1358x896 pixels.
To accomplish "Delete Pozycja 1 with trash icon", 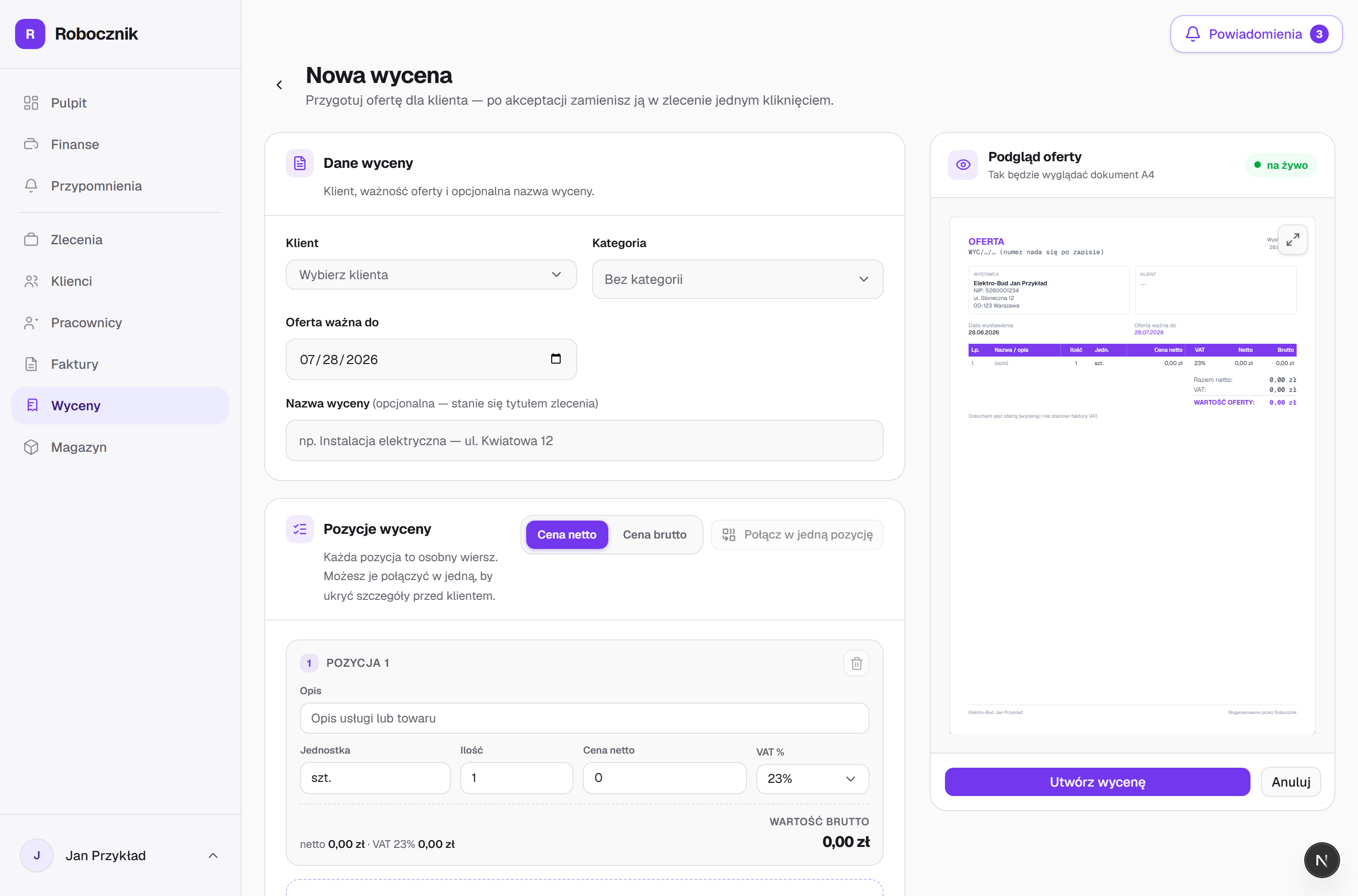I will [856, 664].
